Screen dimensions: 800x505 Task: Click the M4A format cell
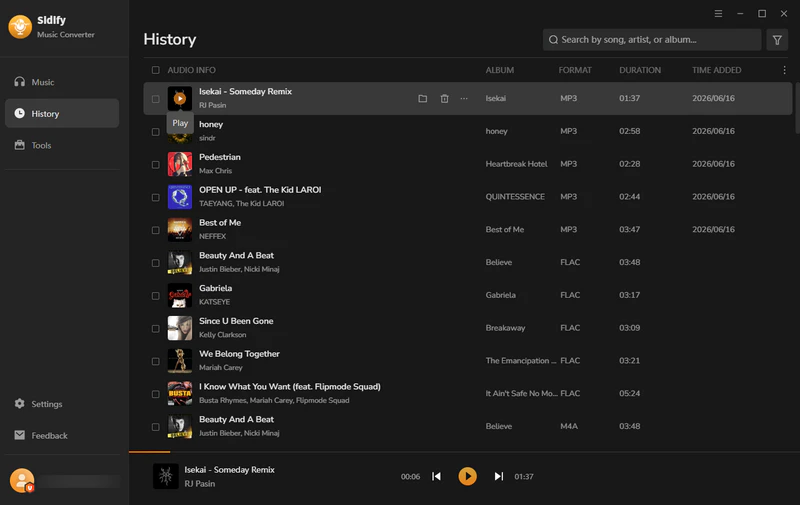569,426
